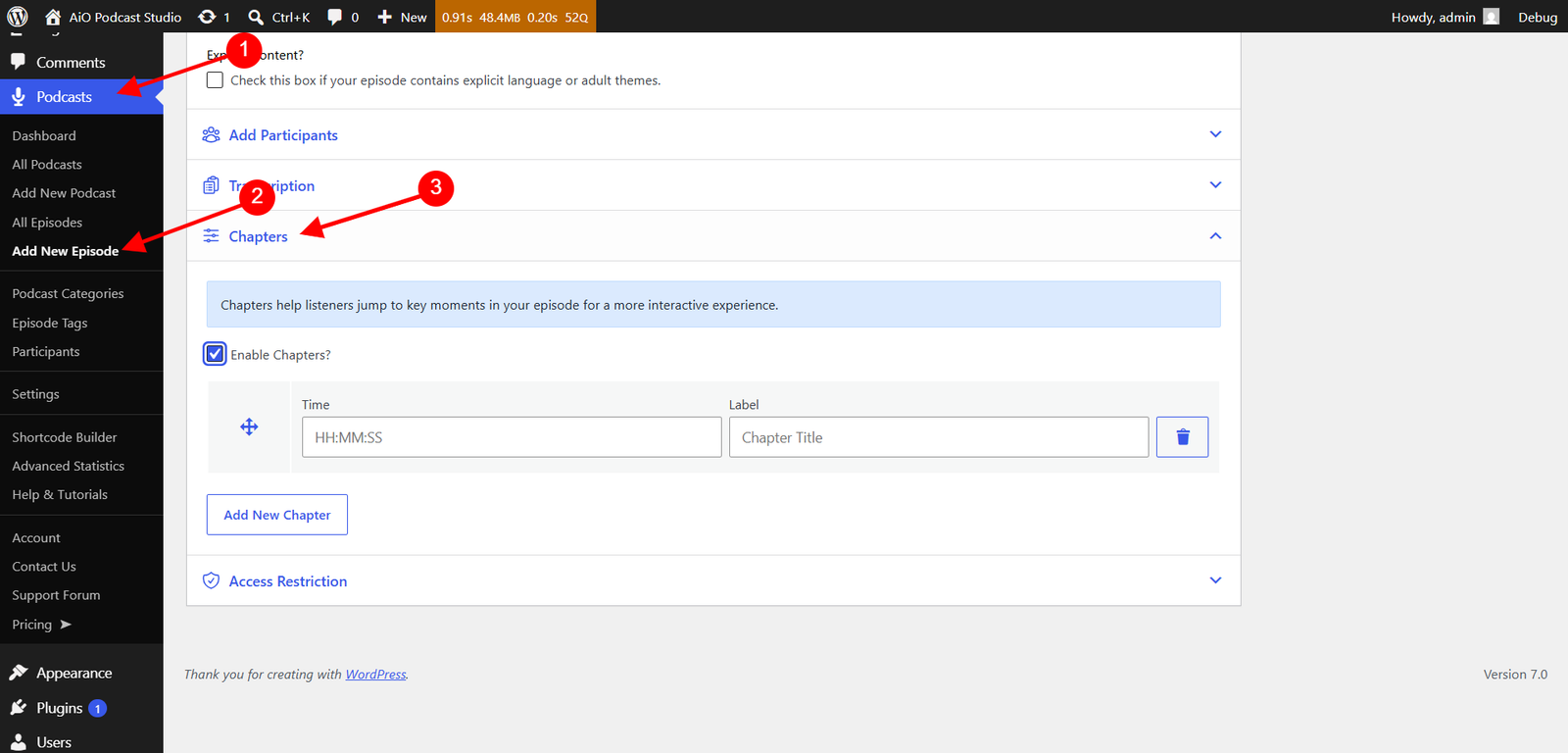Click the Appearance paintbrush icon
Image resolution: width=1568 pixels, height=753 pixels.
click(x=19, y=673)
